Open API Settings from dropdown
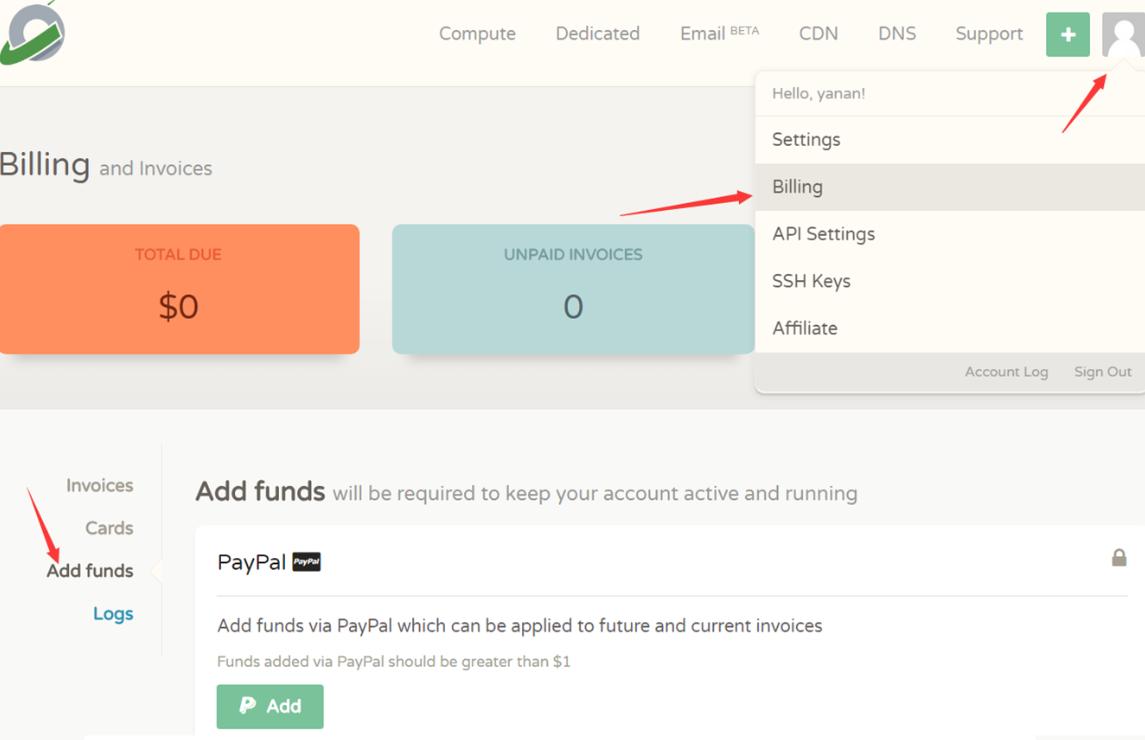 (x=823, y=234)
